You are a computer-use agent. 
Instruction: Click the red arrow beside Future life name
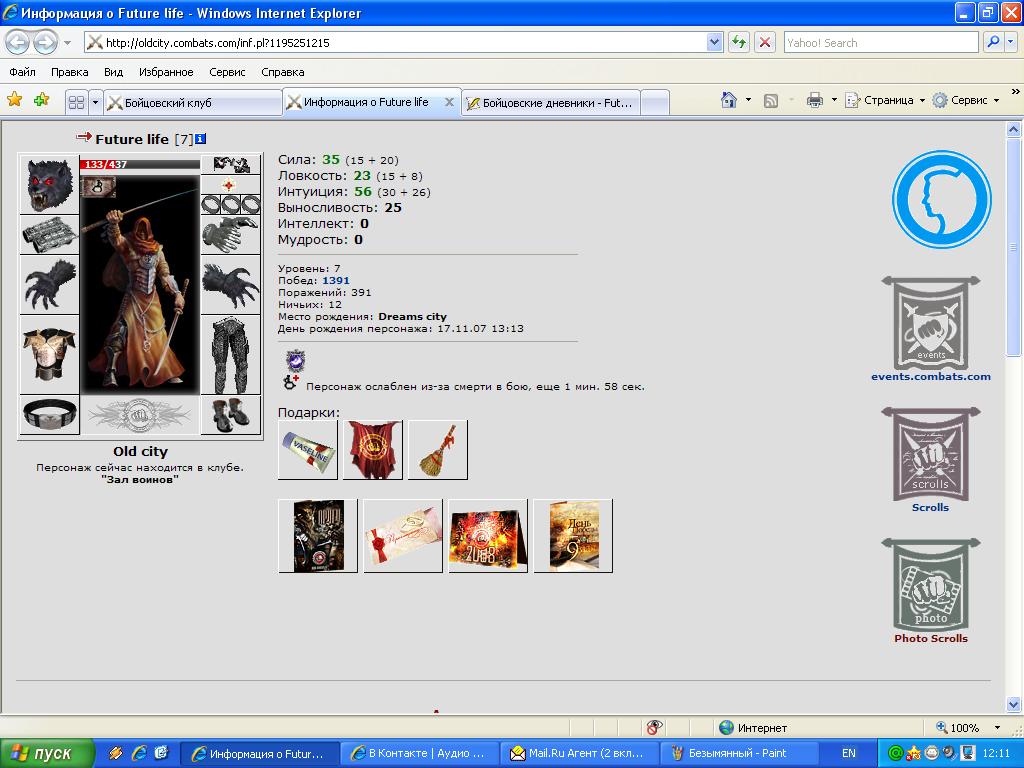(84, 137)
